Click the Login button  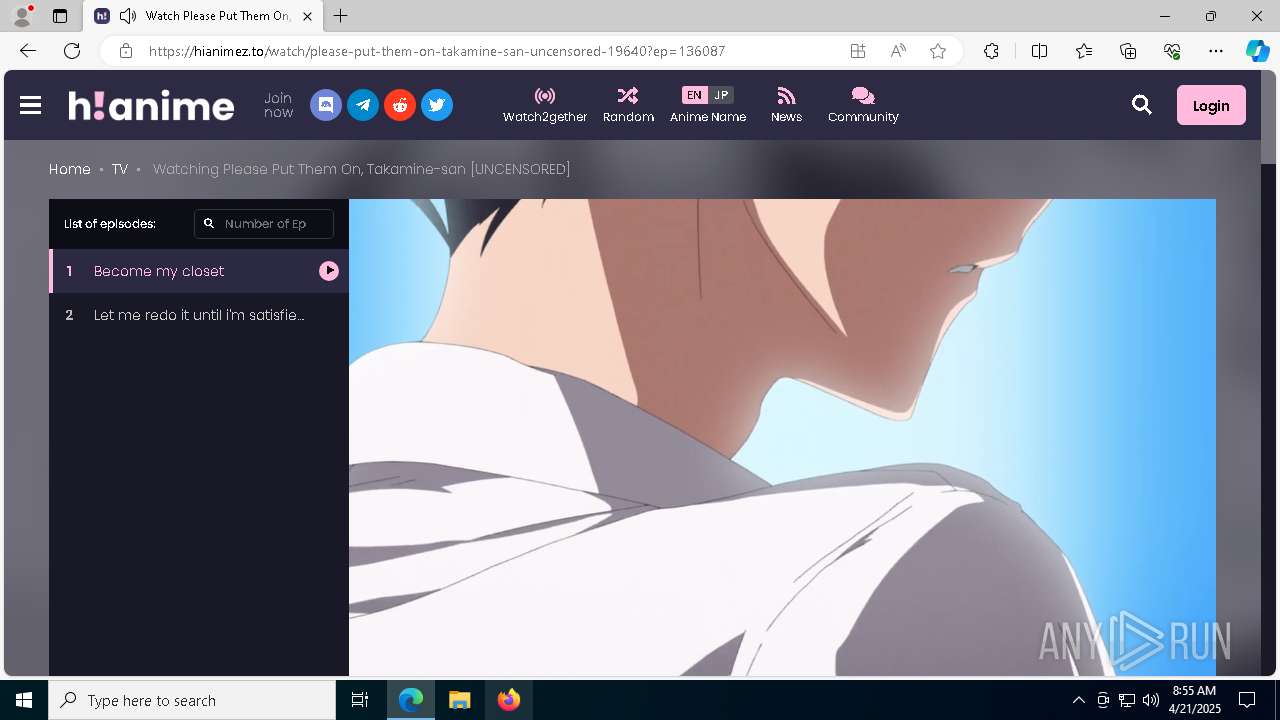pos(1211,105)
